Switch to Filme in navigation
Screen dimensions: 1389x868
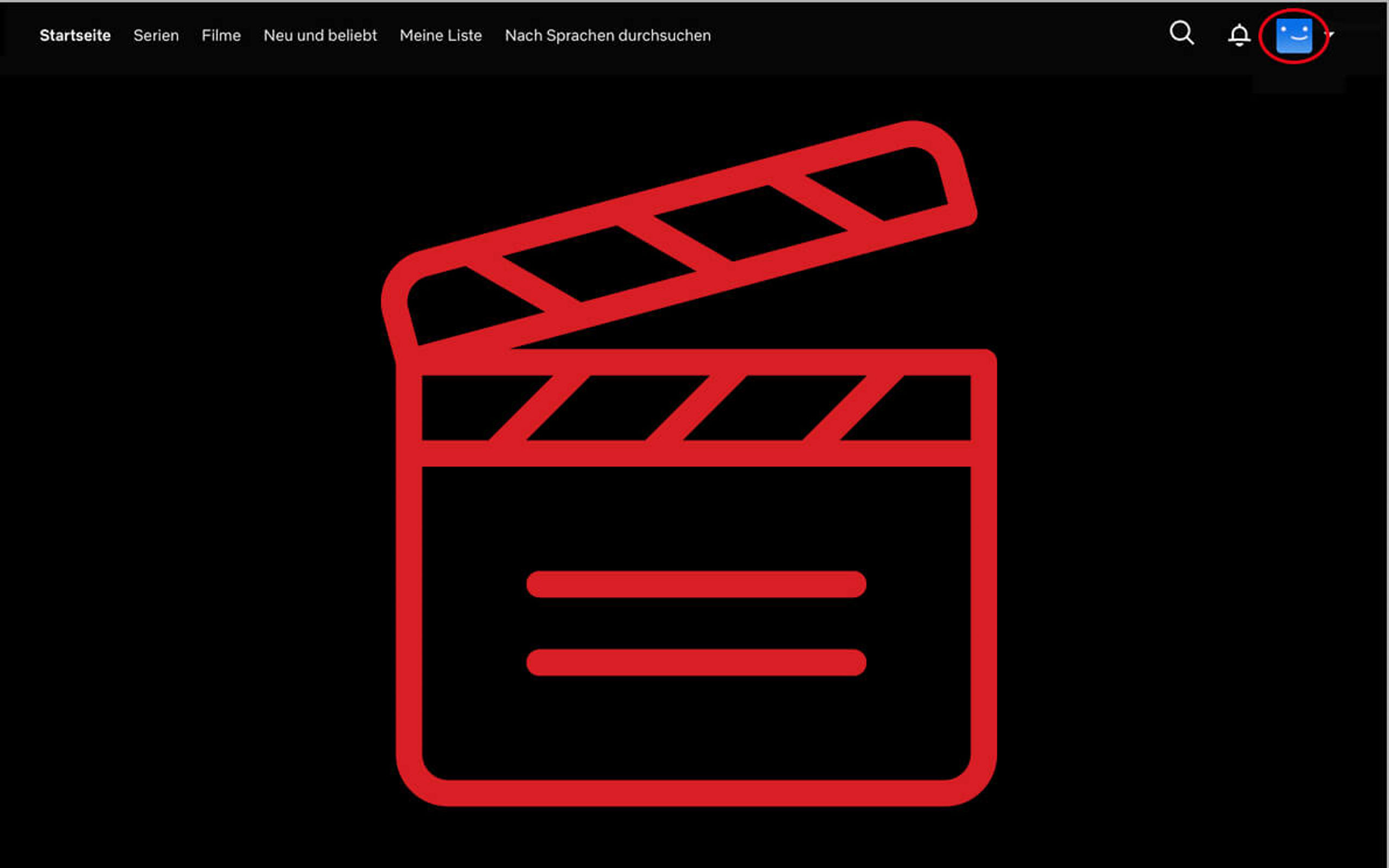click(x=221, y=36)
